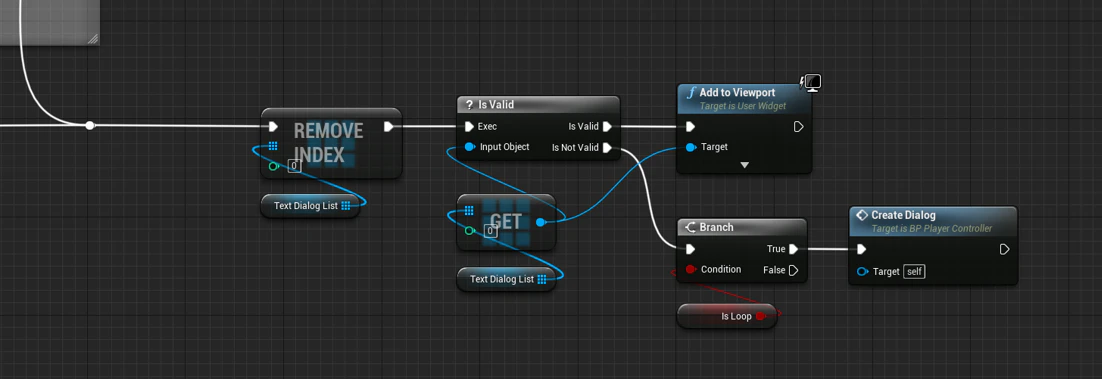Click the comment box resize handle
The image size is (1102, 379).
coord(92,39)
